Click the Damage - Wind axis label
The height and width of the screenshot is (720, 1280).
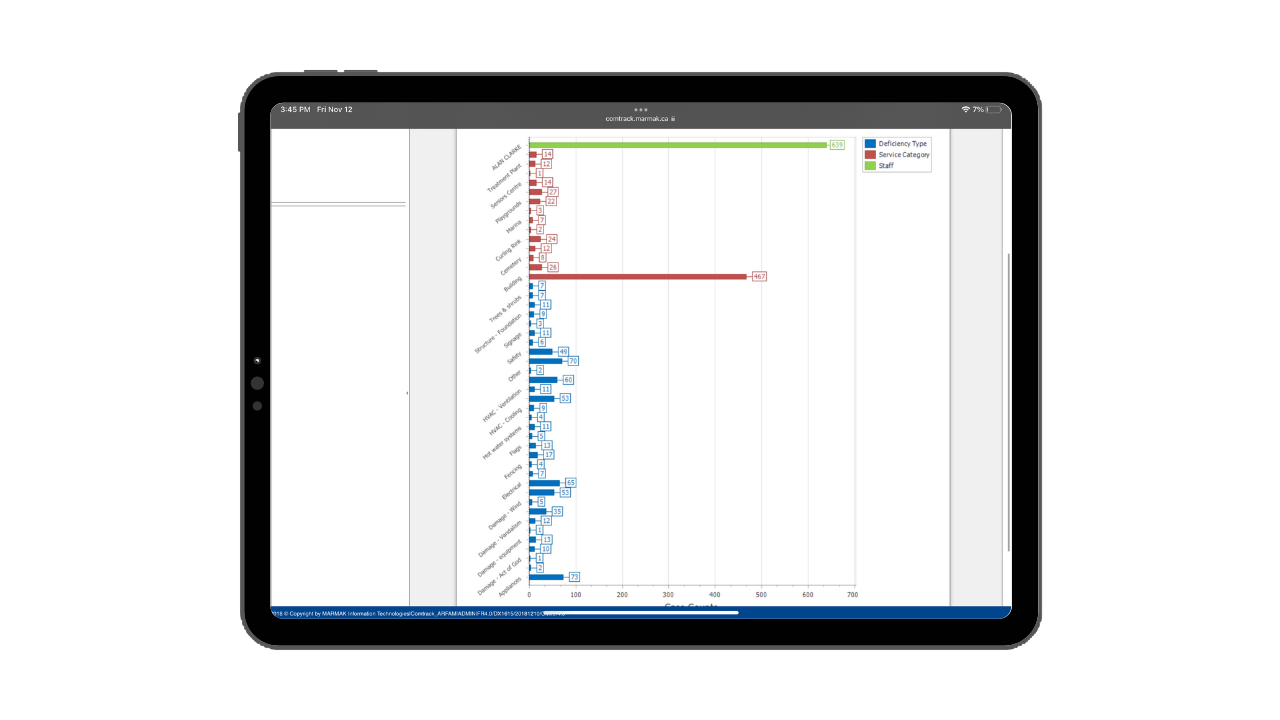[506, 516]
